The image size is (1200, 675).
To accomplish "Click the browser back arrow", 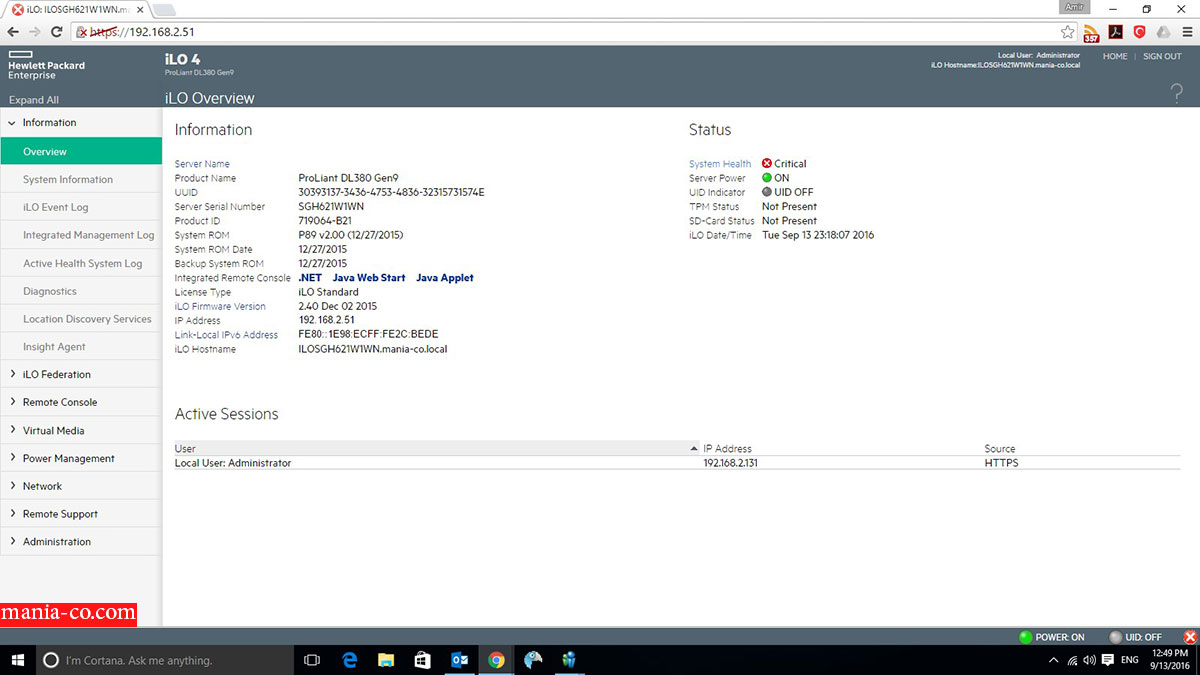I will pos(14,32).
